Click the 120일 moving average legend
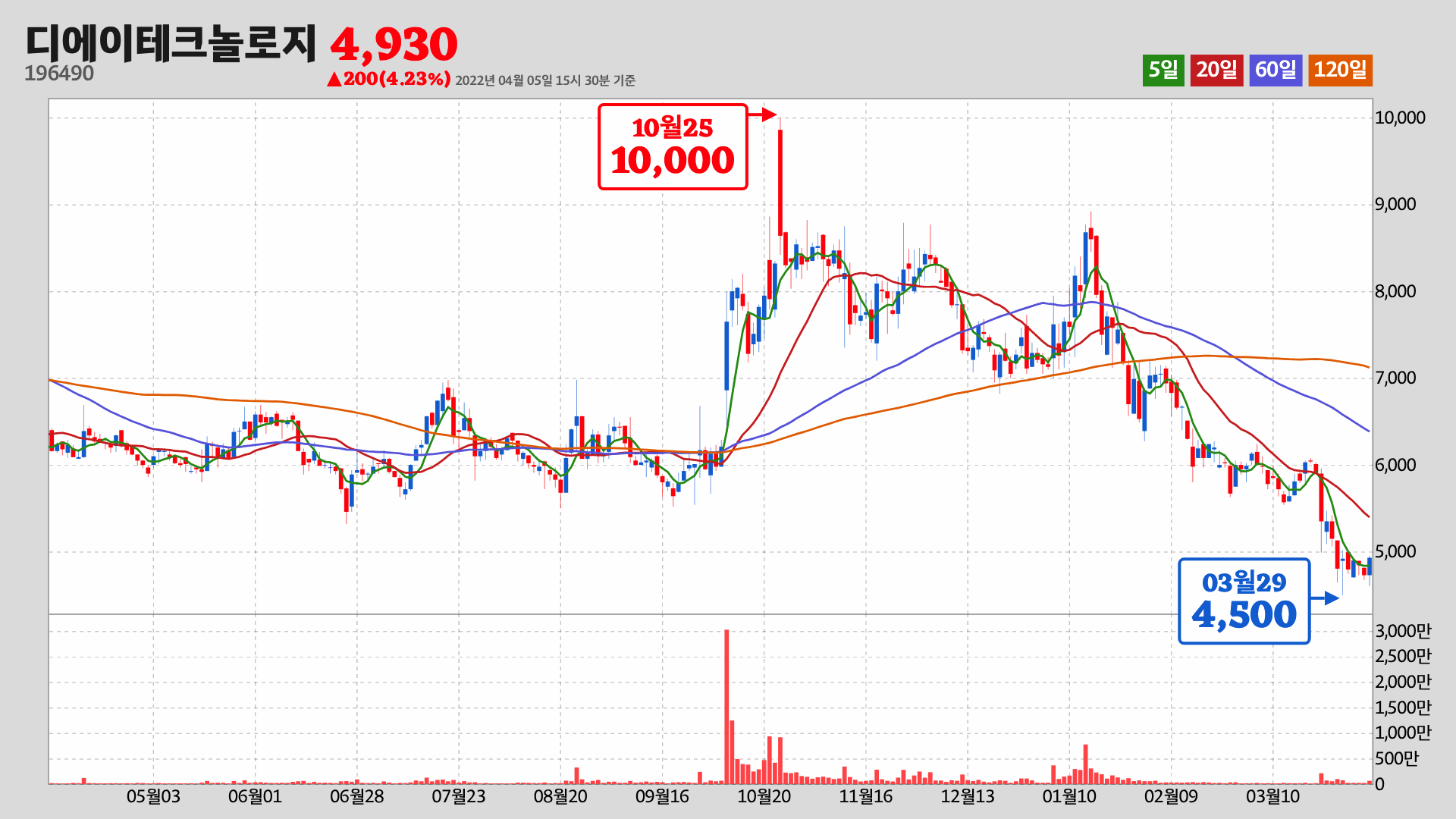Screen dimensions: 1456x819 click(x=1340, y=71)
